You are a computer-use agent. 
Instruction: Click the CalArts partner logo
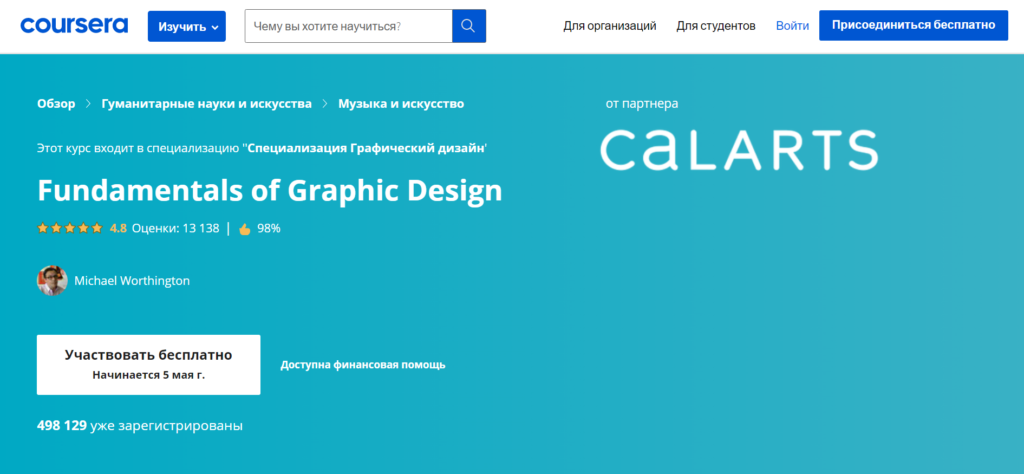pyautogui.click(x=739, y=150)
